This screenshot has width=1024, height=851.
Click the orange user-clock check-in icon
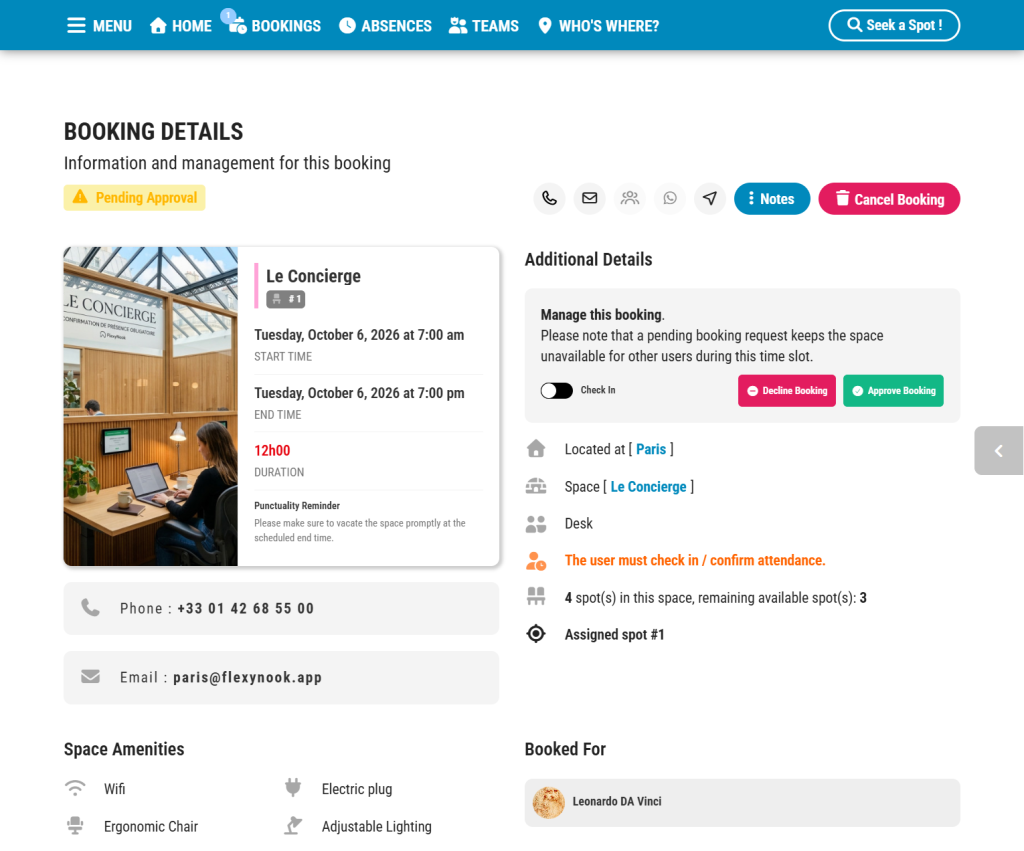[536, 560]
